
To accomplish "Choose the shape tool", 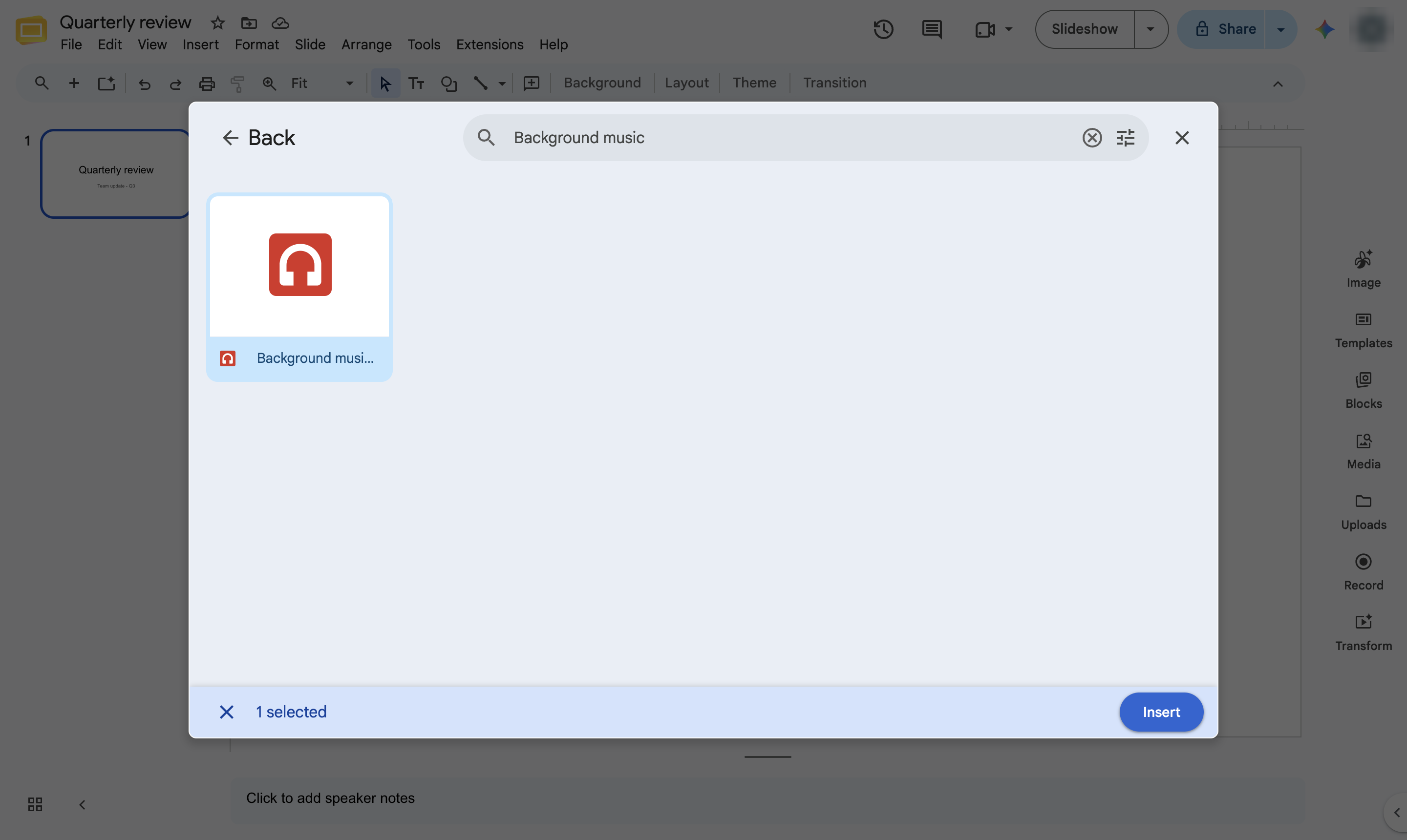I will pos(448,83).
